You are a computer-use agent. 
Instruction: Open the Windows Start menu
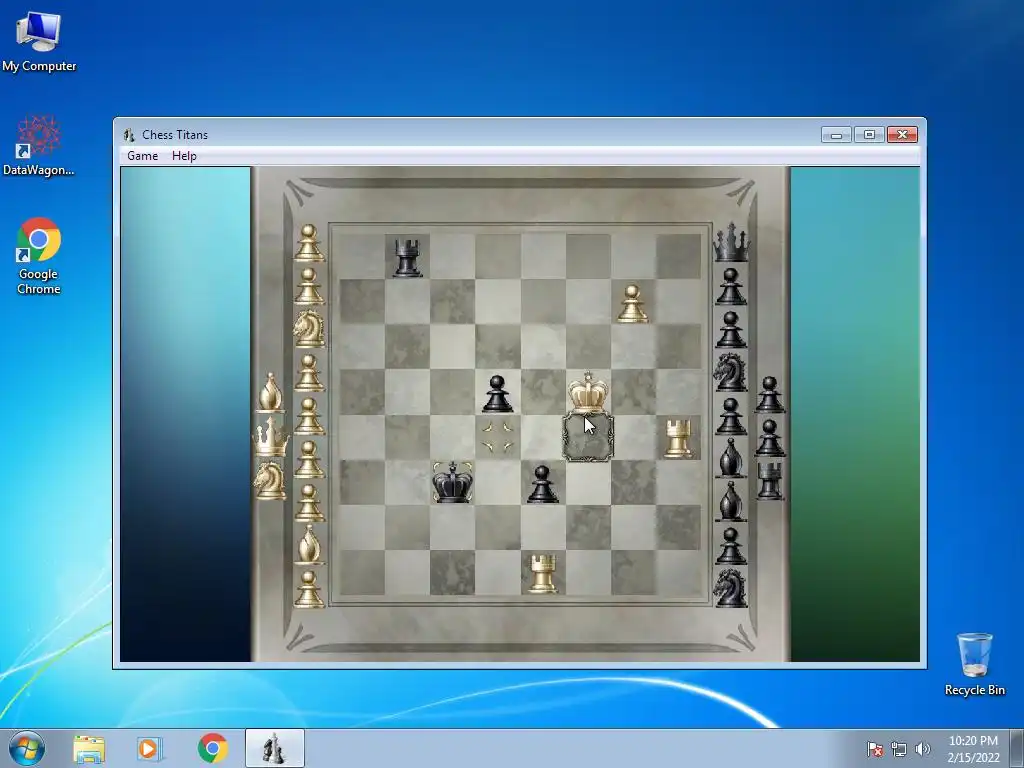(x=27, y=748)
